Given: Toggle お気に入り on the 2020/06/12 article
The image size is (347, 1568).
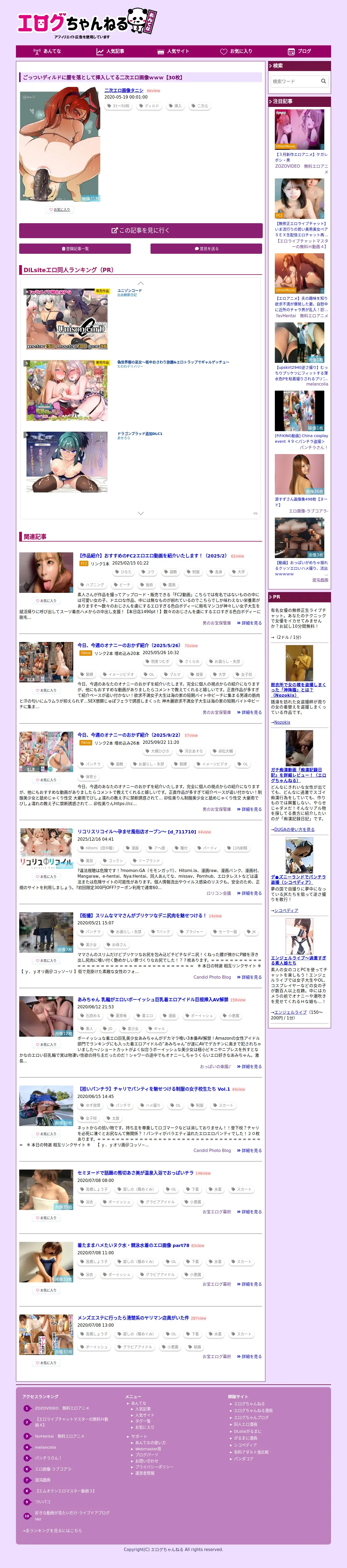Looking at the screenshot, I should [46, 1045].
